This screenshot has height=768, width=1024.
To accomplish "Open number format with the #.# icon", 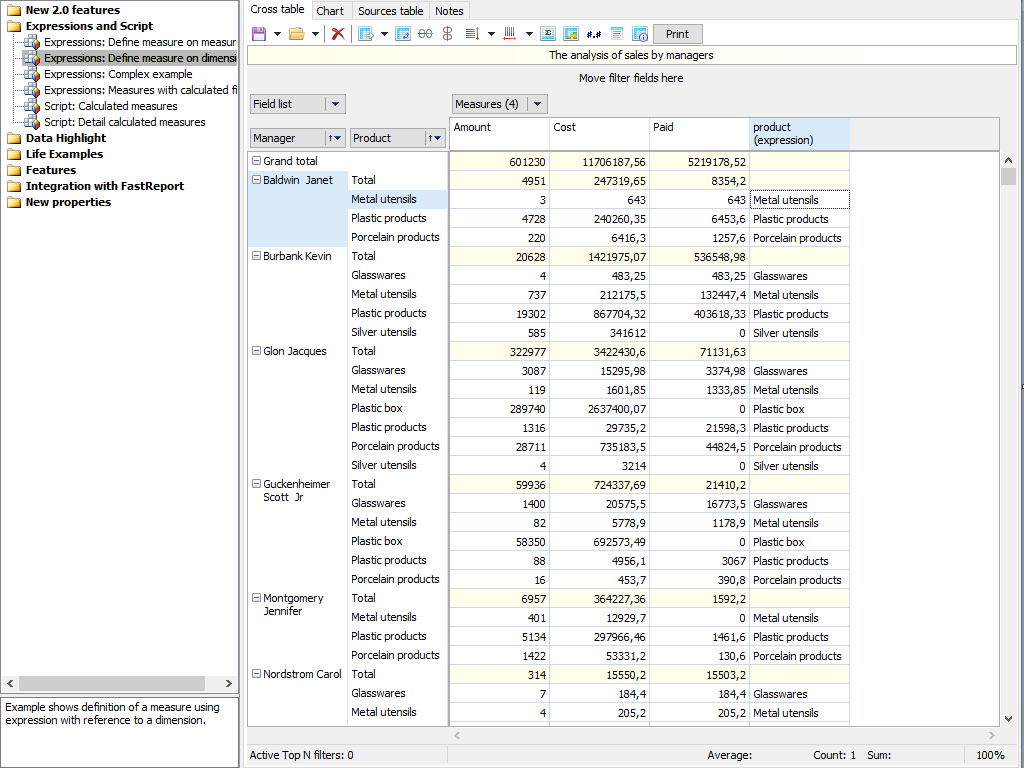I will click(x=594, y=33).
